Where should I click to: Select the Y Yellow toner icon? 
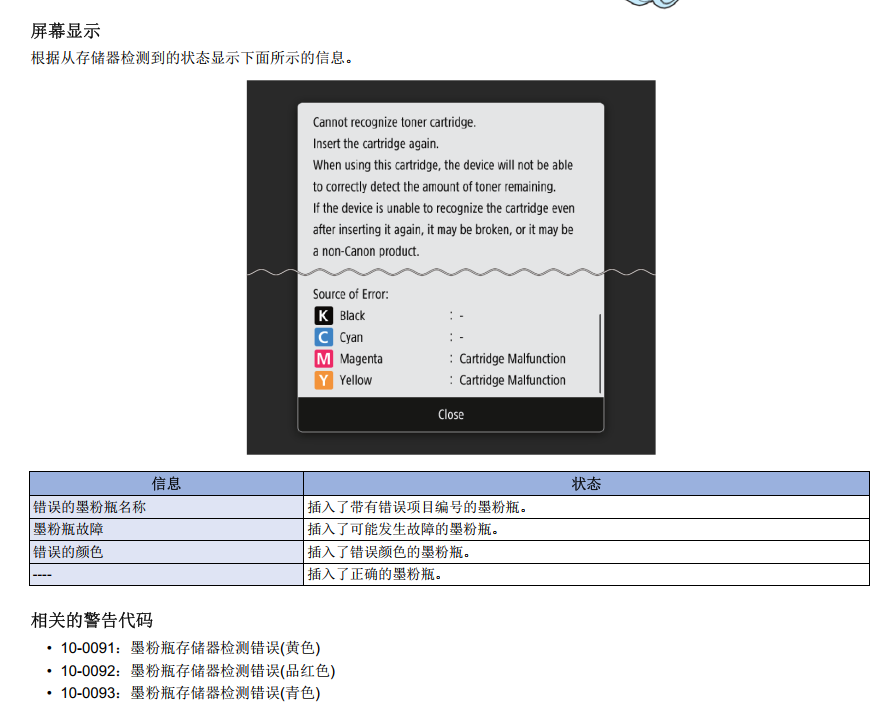pos(324,380)
